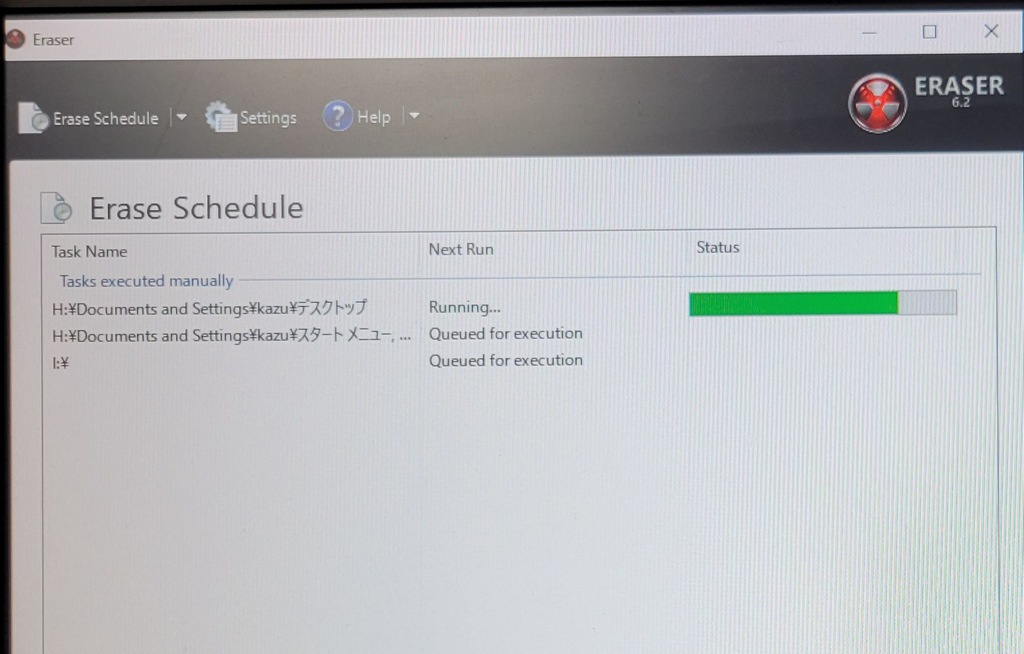Minimize the Eraser window
Screen dimensions: 1024x654
(870, 33)
